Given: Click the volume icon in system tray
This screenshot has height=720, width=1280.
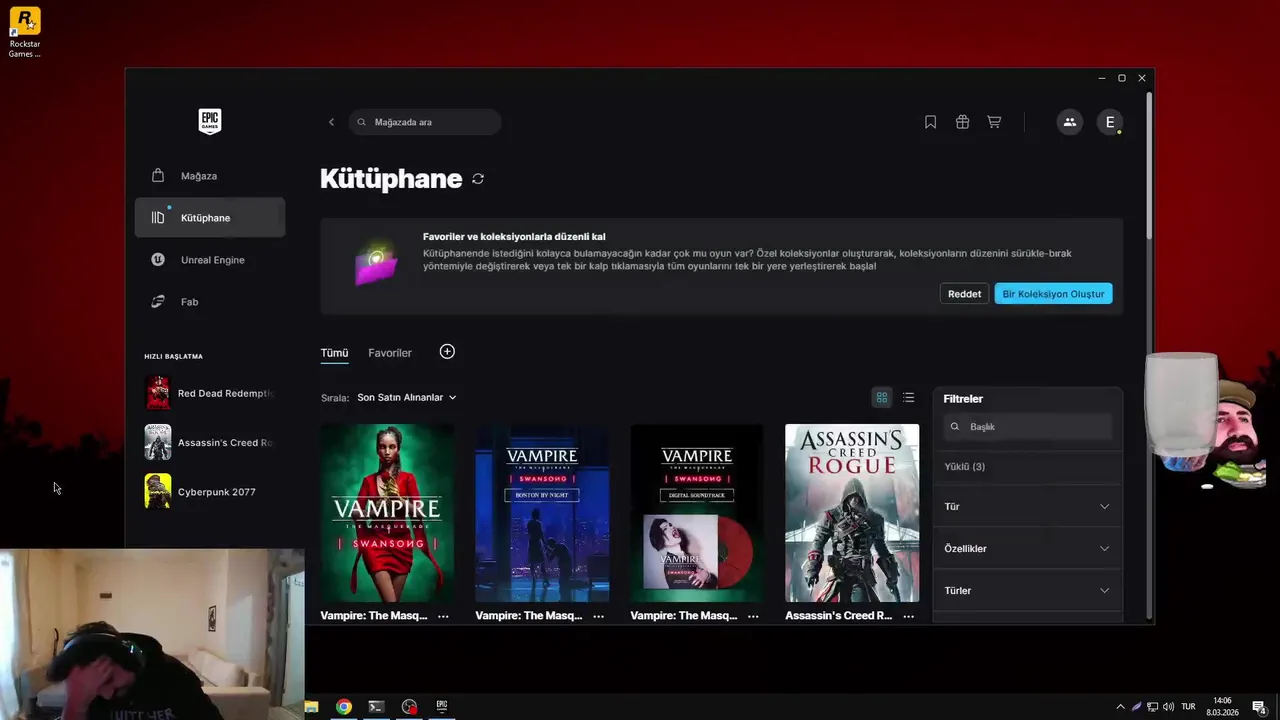Looking at the screenshot, I should coord(1169,707).
